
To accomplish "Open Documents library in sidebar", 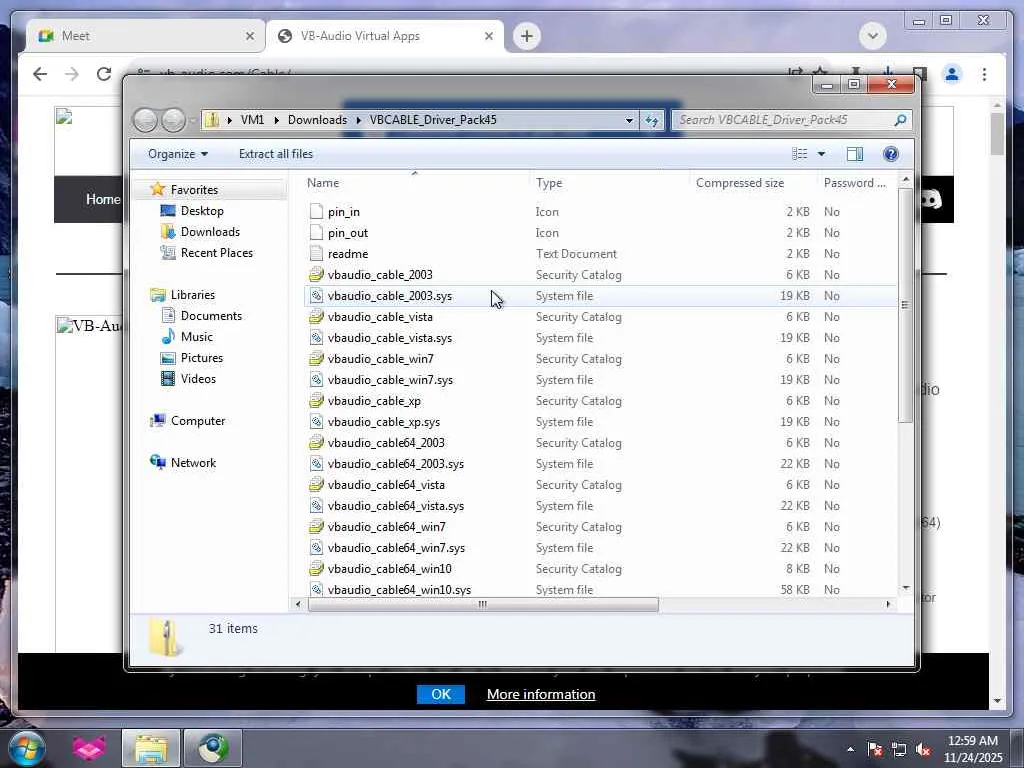I will coord(211,315).
